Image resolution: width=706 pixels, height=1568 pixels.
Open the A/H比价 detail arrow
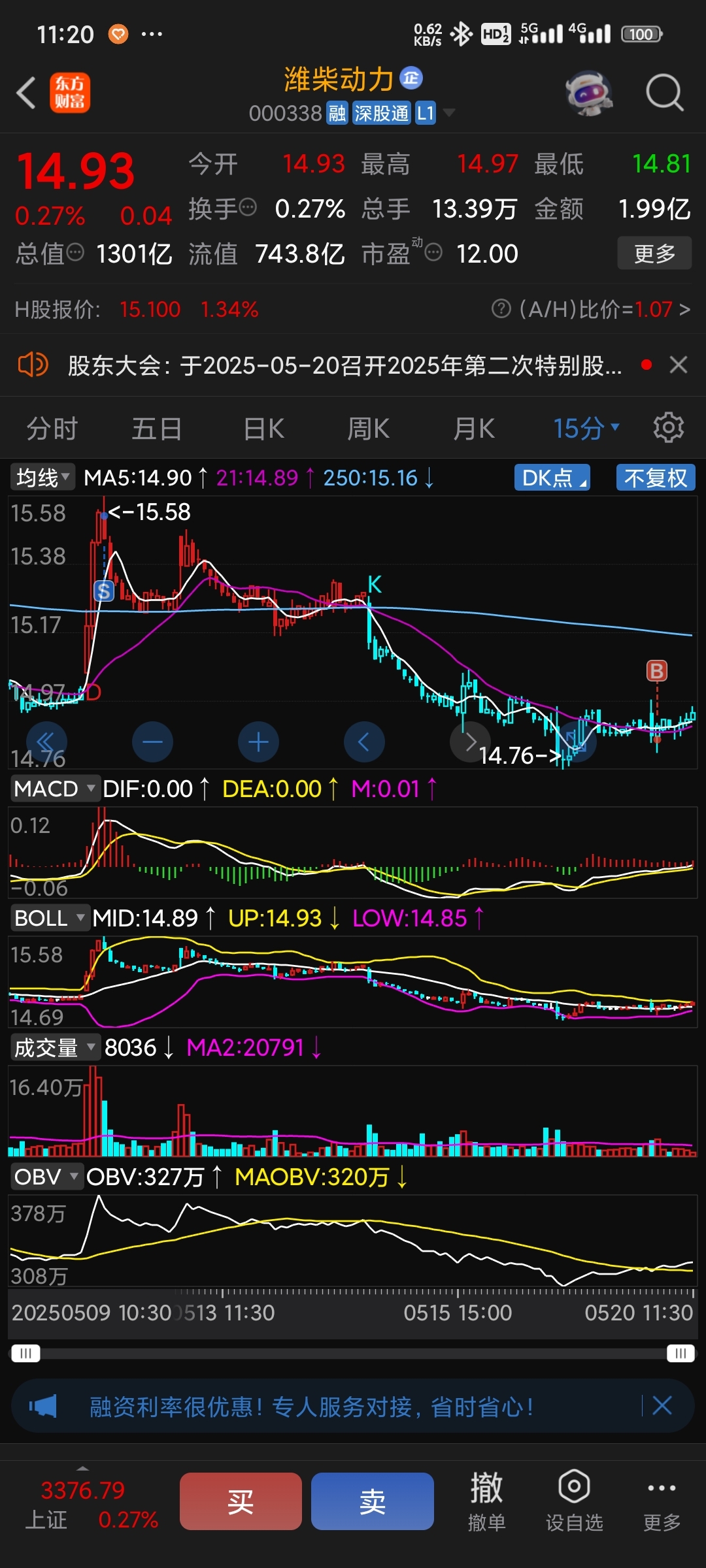(x=684, y=309)
